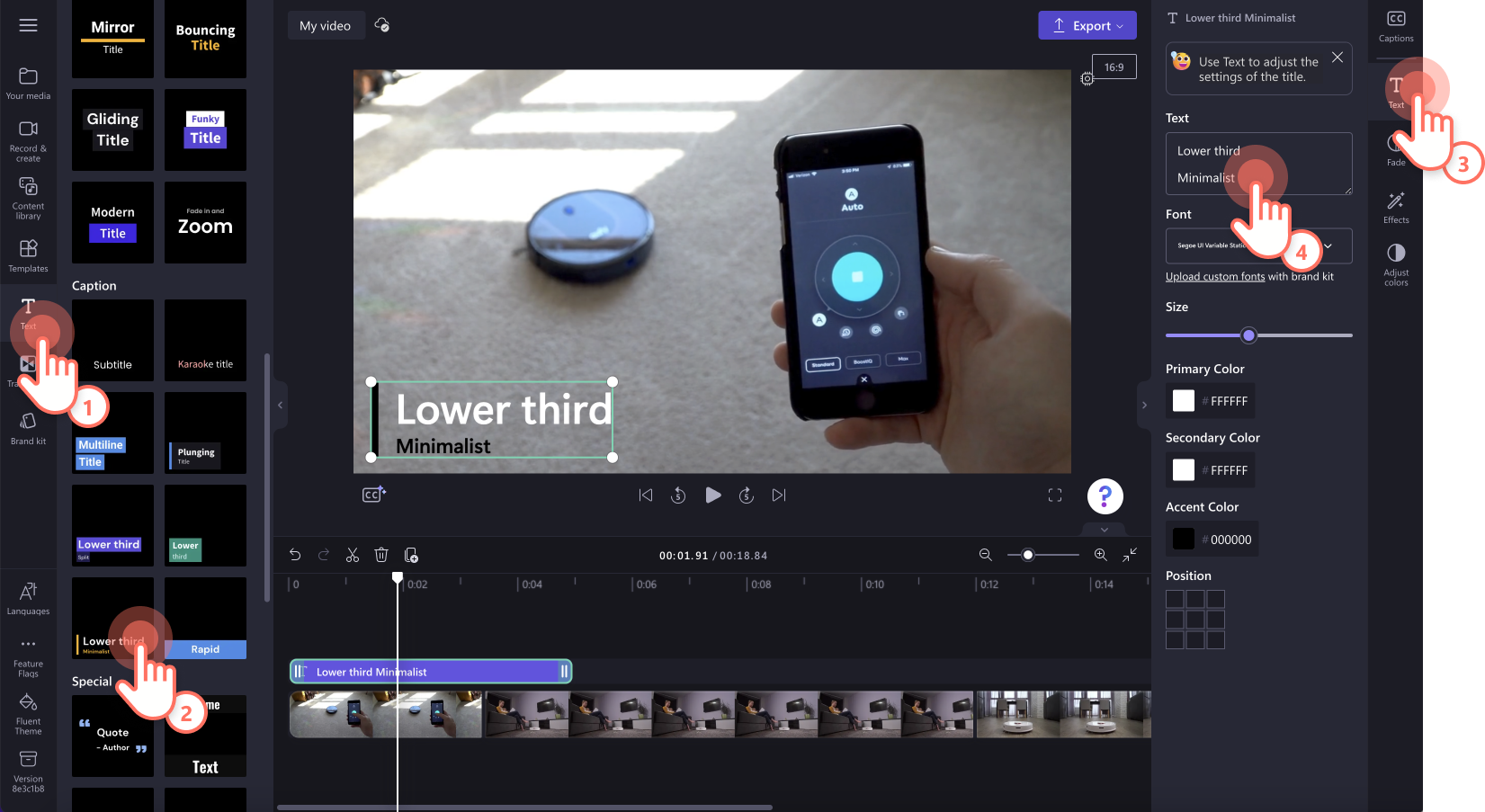Screen dimensions: 1485x812
Task: Open Your media sidebar tab
Action: 28,83
